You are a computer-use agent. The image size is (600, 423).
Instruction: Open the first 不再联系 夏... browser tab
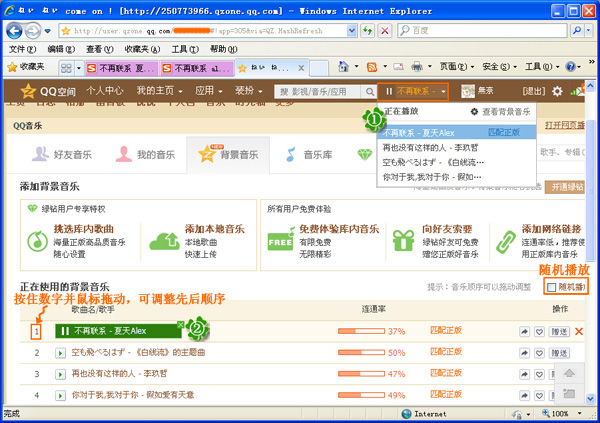coord(121,68)
